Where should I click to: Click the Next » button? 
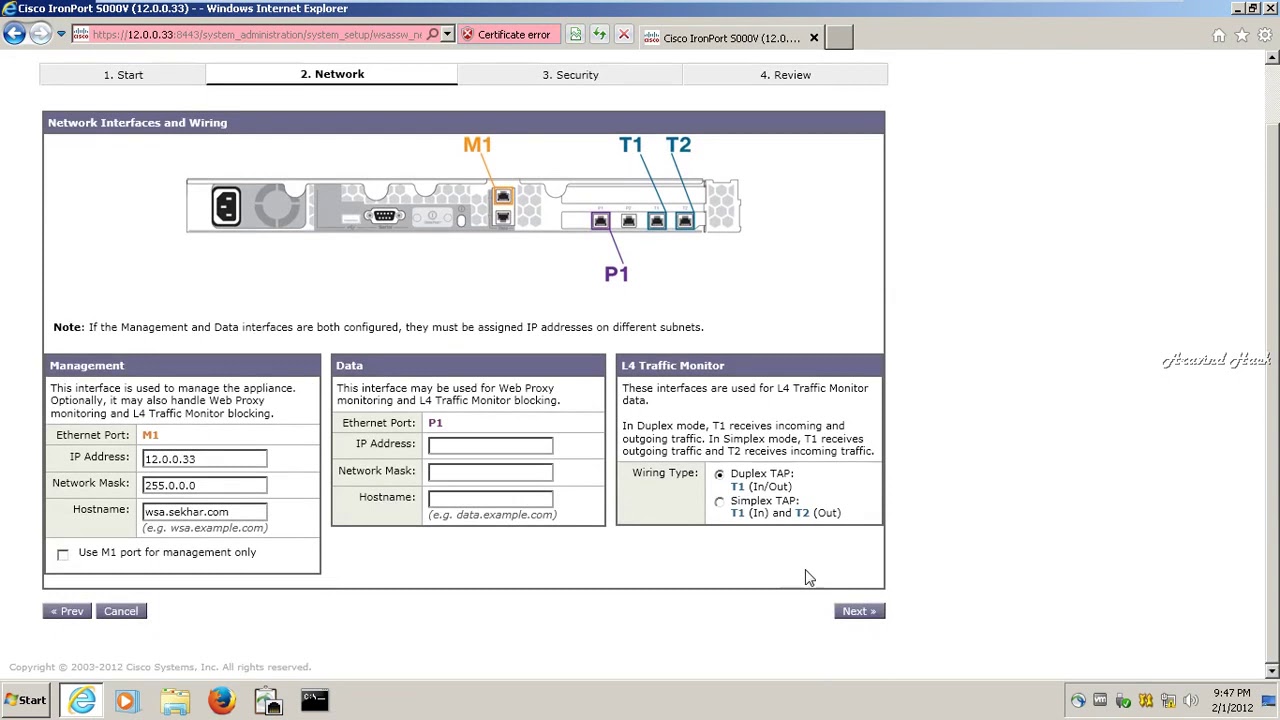coord(859,611)
